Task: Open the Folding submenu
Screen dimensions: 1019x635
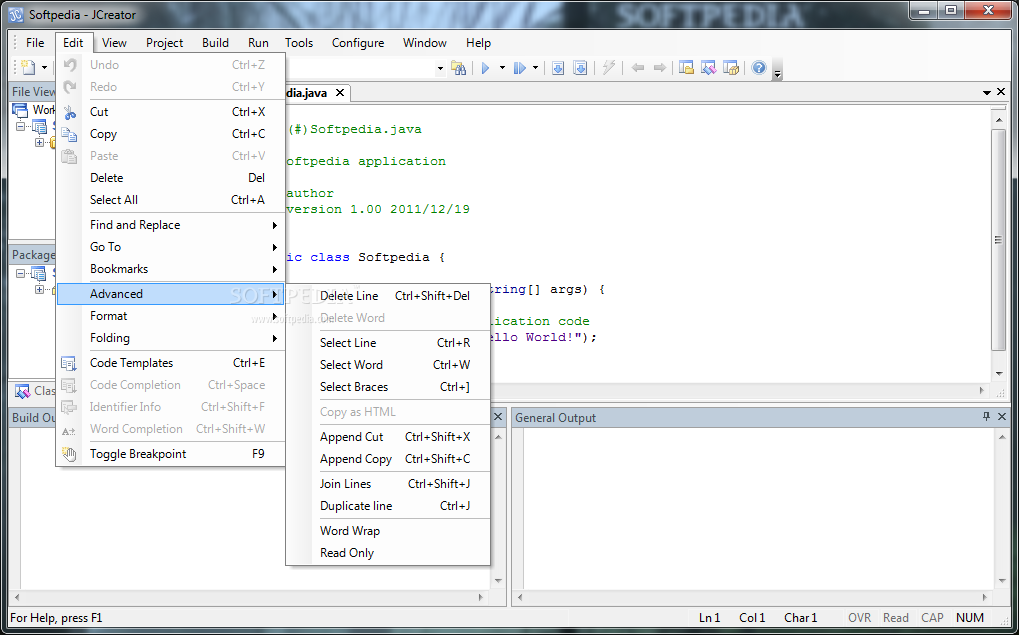Action: 171,338
